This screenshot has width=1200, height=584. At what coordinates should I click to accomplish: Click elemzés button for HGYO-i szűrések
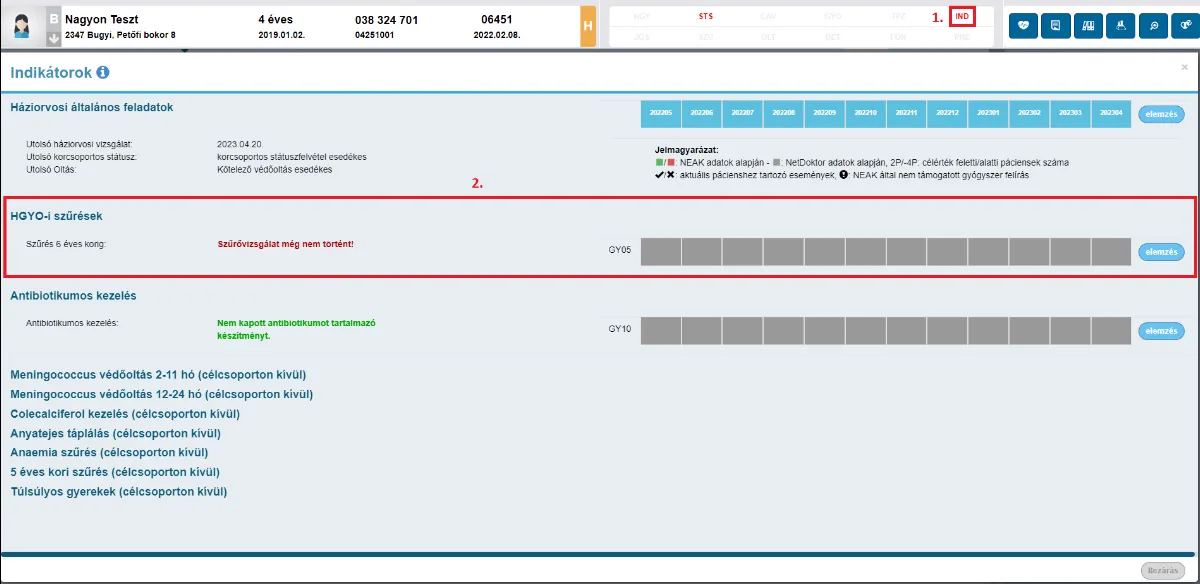1161,252
